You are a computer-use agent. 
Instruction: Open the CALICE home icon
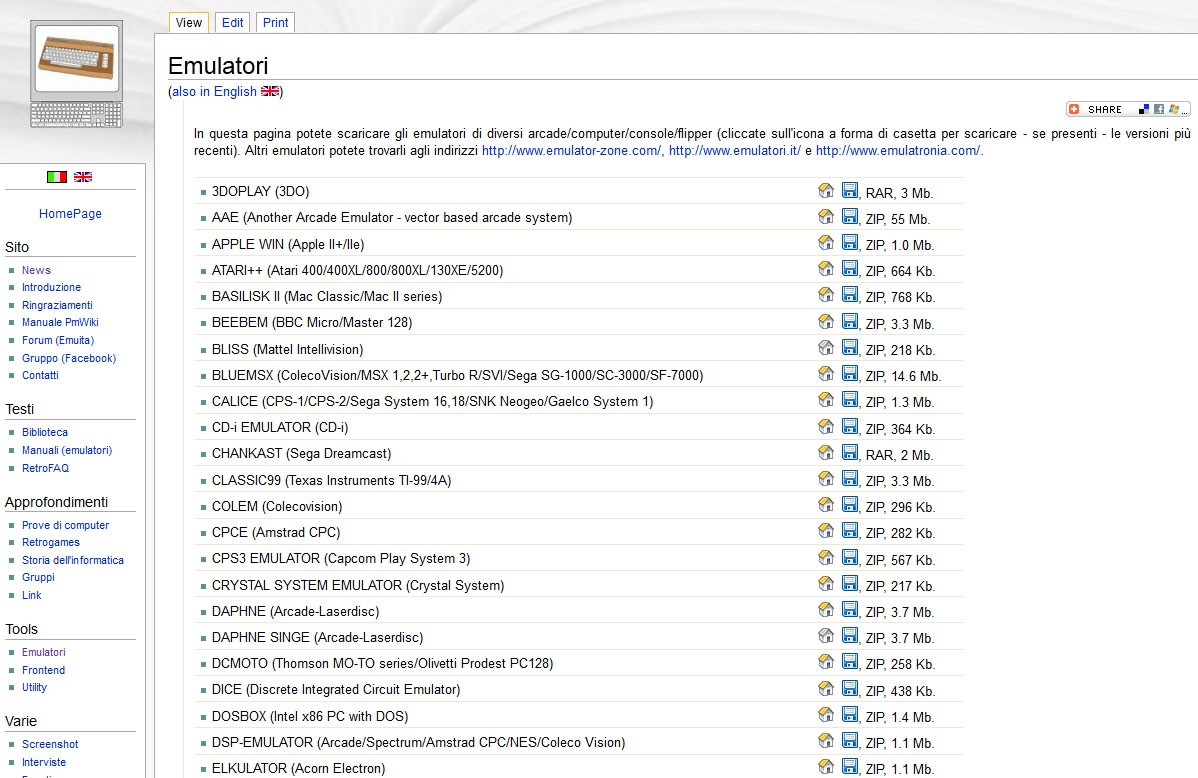pos(826,399)
